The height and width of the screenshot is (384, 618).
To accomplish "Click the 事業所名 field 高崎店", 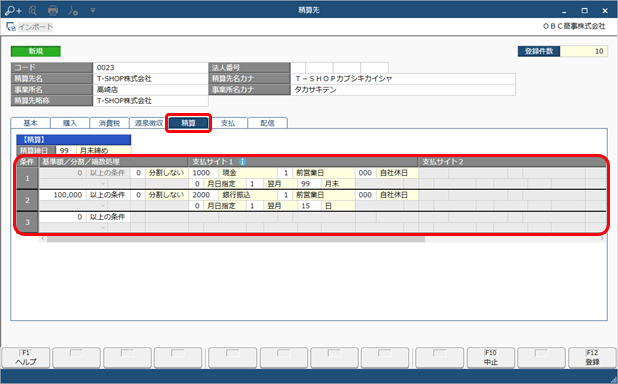I will click(151, 89).
